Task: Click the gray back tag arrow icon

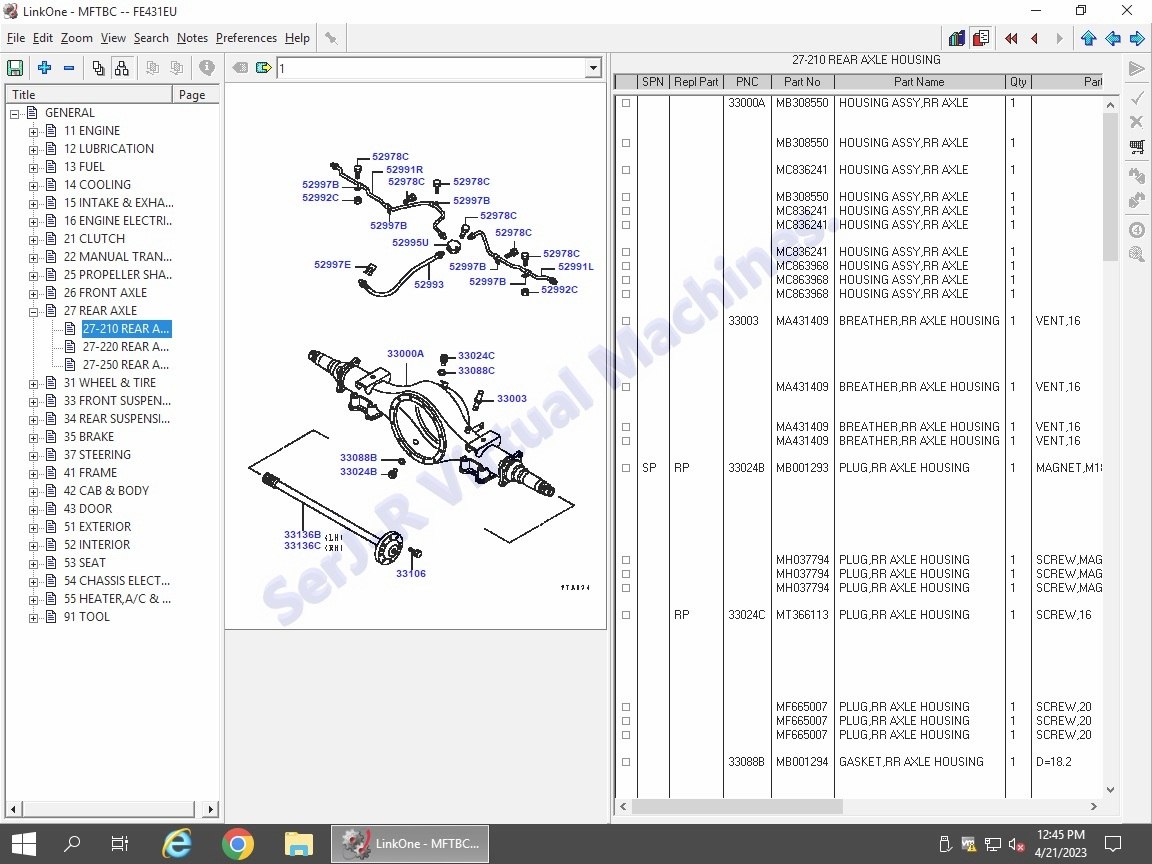Action: 240,68
